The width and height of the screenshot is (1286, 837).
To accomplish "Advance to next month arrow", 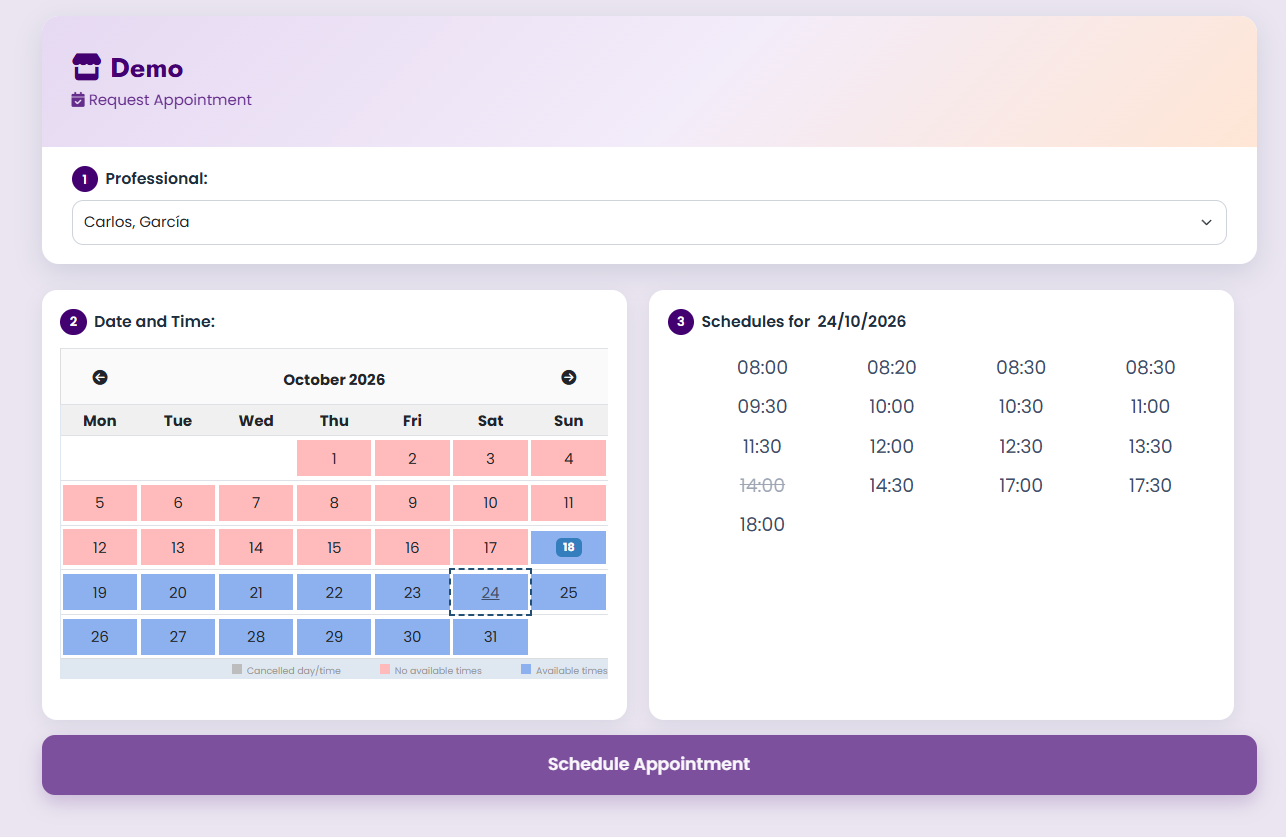I will point(569,377).
